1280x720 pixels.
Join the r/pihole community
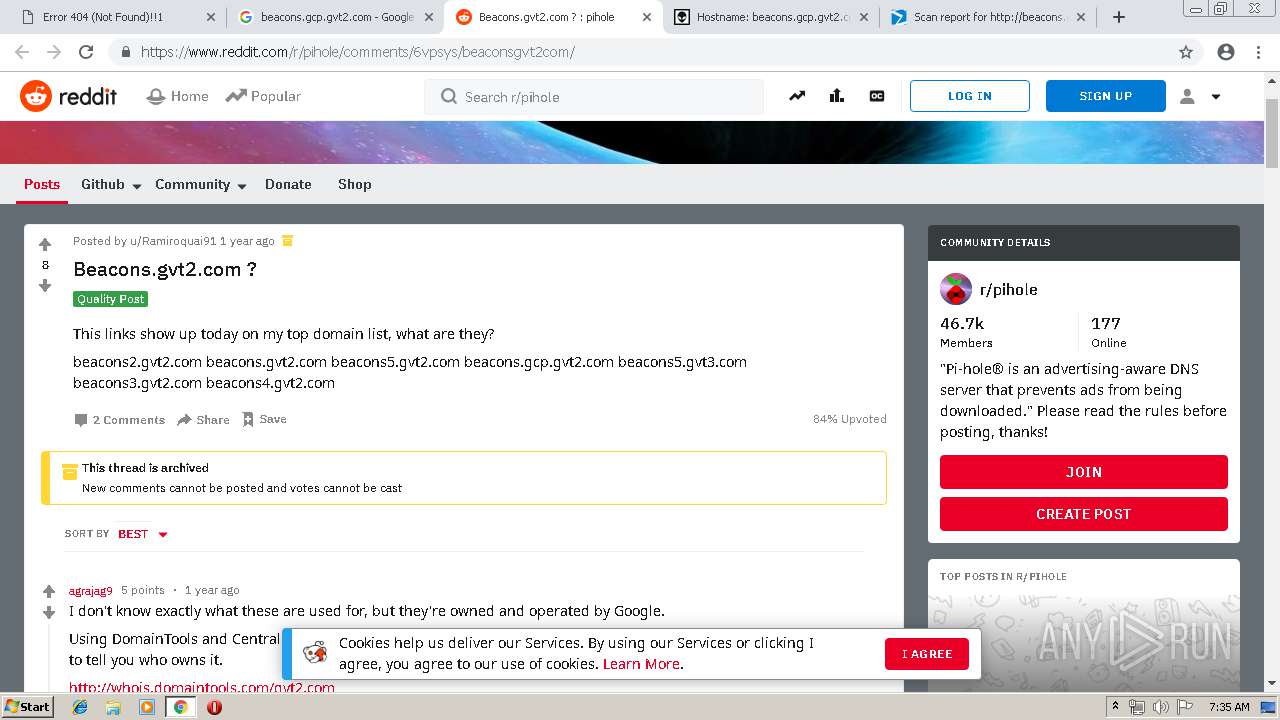click(x=1083, y=472)
